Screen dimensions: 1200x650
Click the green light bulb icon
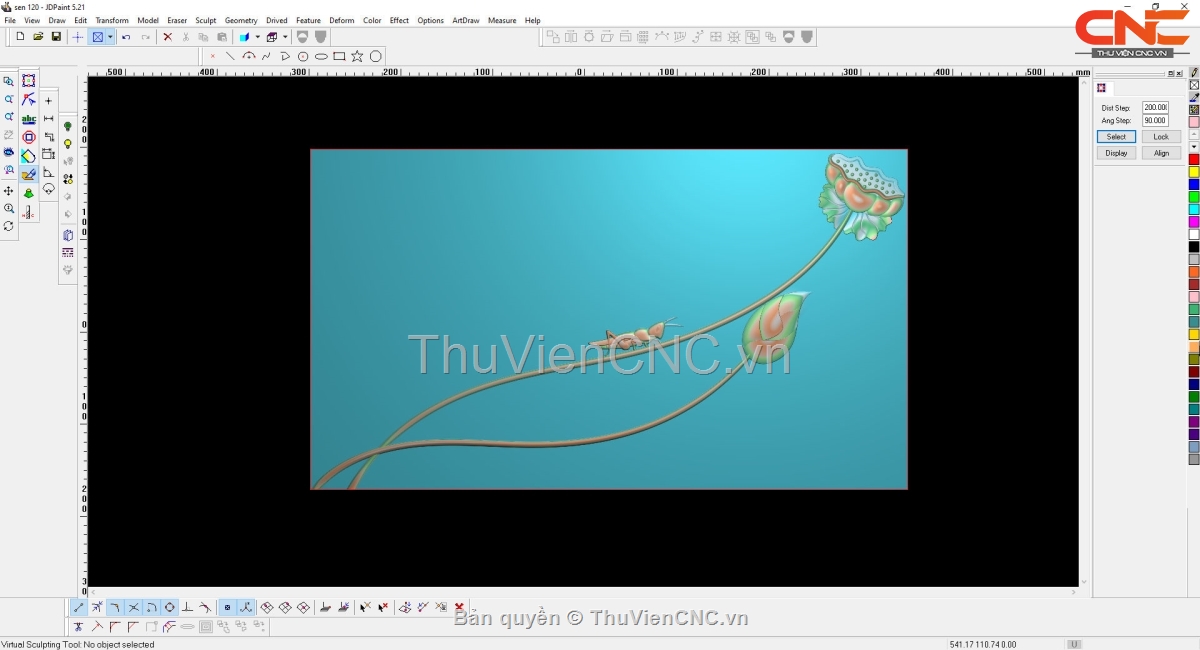pyautogui.click(x=68, y=126)
